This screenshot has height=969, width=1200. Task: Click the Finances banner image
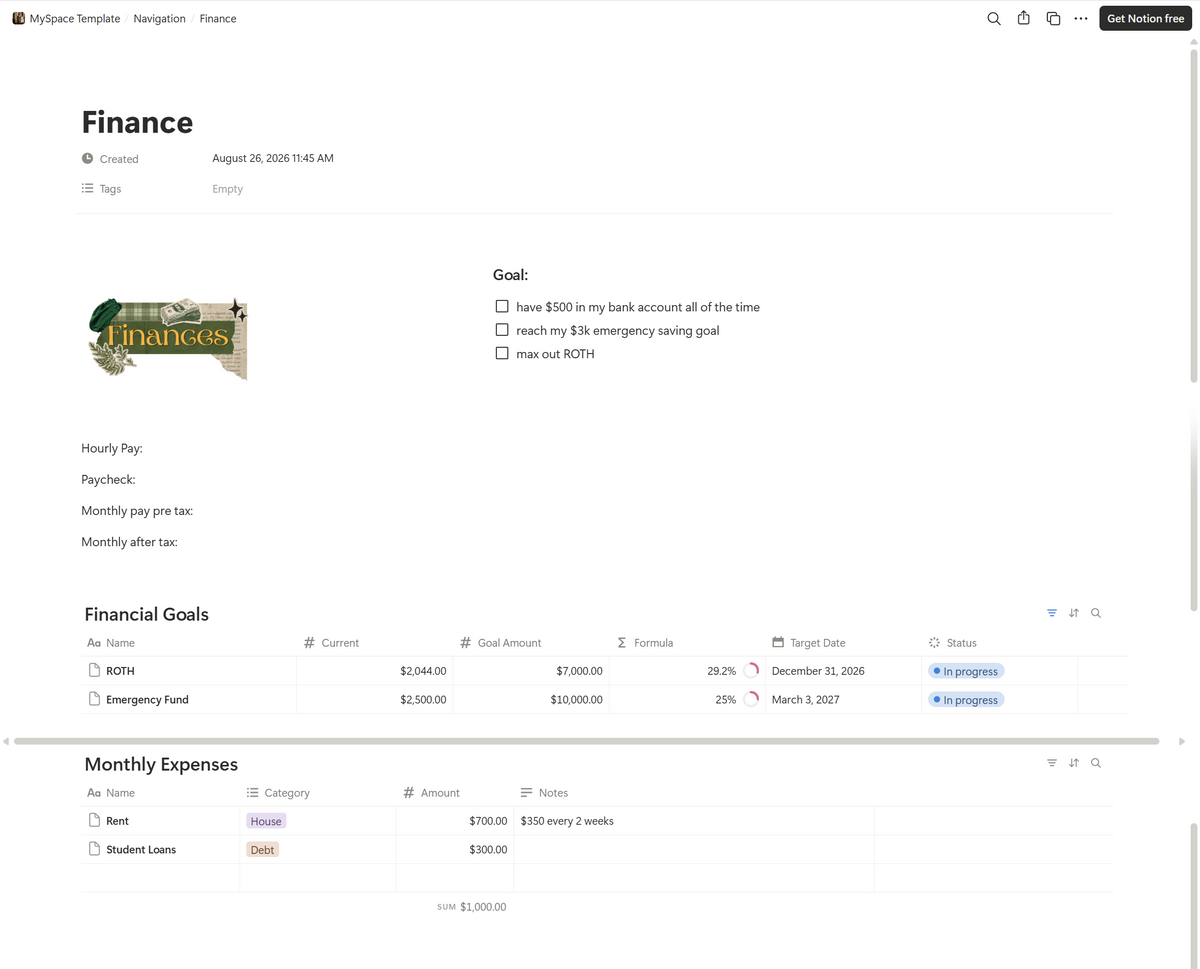(x=168, y=337)
